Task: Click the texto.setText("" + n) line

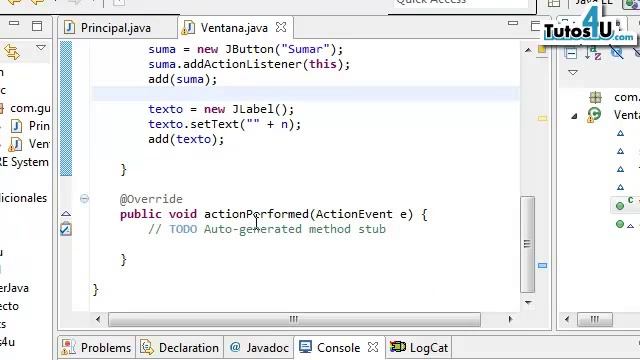Action: coord(224,124)
